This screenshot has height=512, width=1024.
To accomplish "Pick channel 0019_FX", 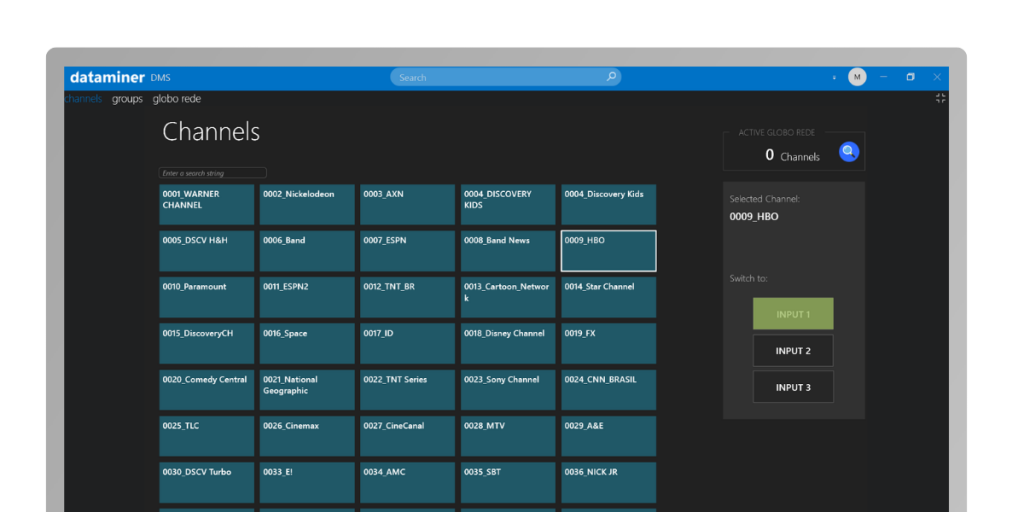I will point(609,344).
